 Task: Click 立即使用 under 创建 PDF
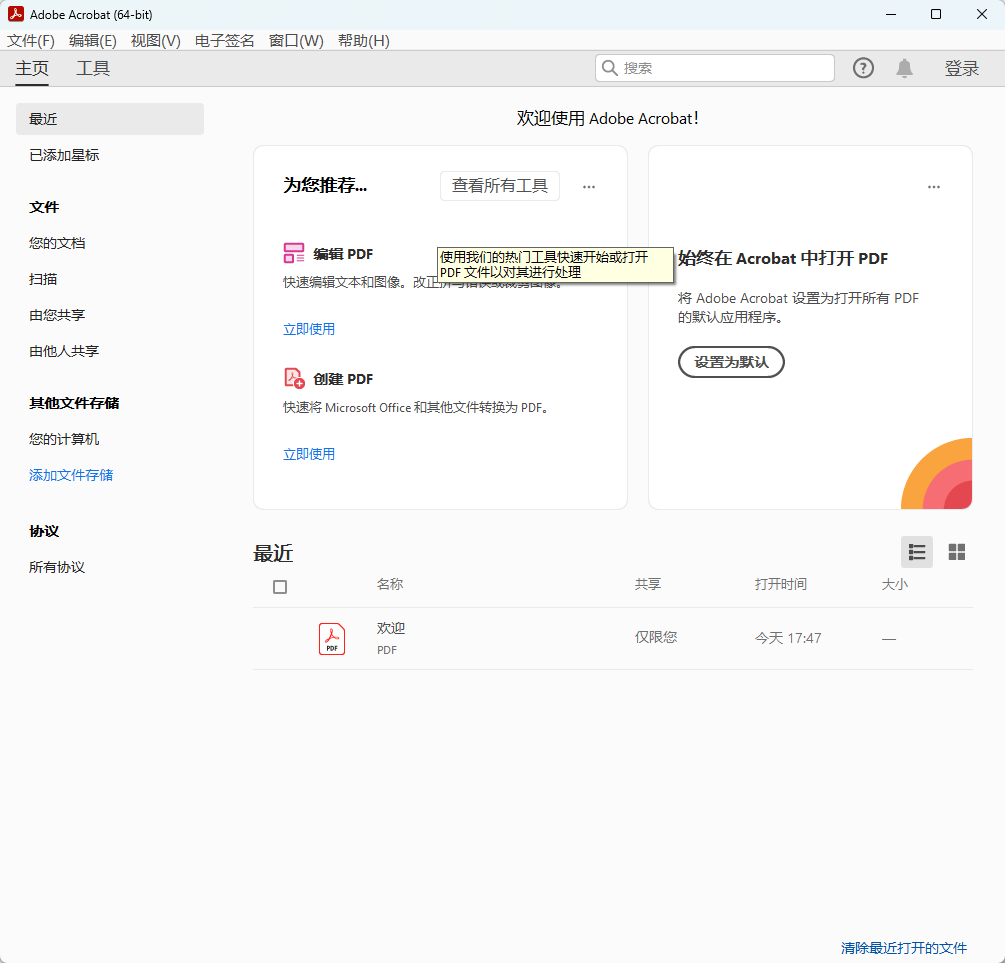(x=309, y=454)
